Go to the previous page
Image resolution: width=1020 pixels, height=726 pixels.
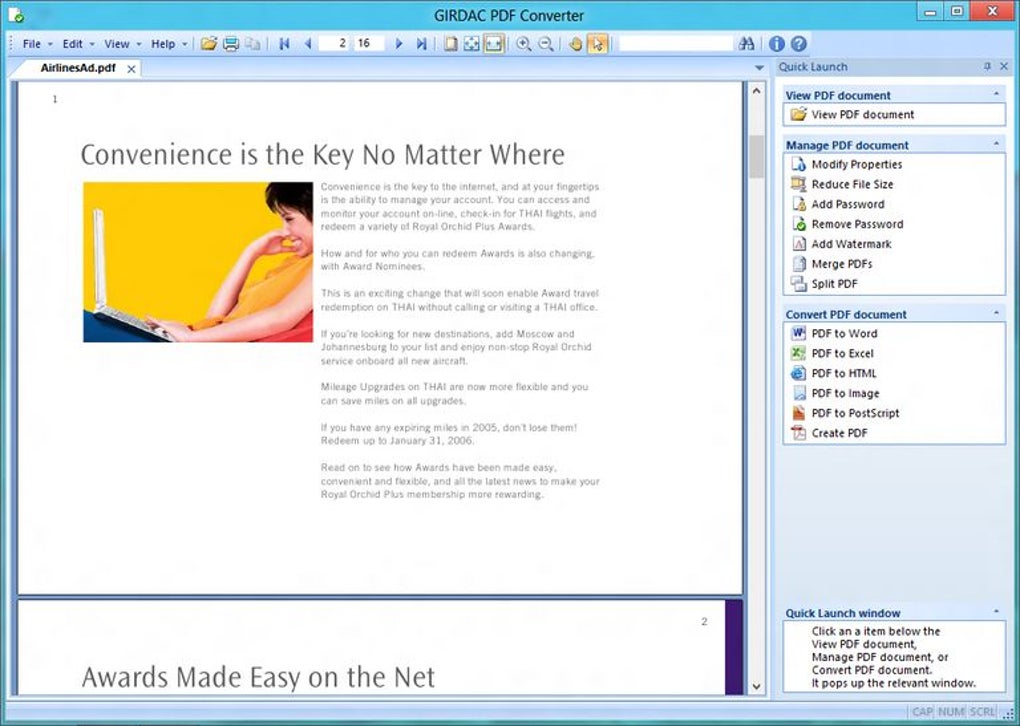[x=308, y=44]
